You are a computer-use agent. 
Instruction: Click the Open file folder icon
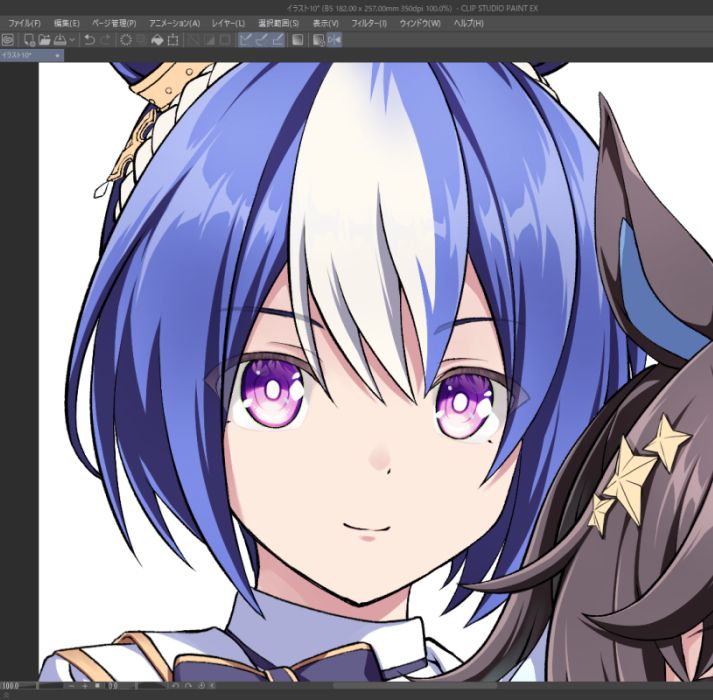(x=44, y=40)
